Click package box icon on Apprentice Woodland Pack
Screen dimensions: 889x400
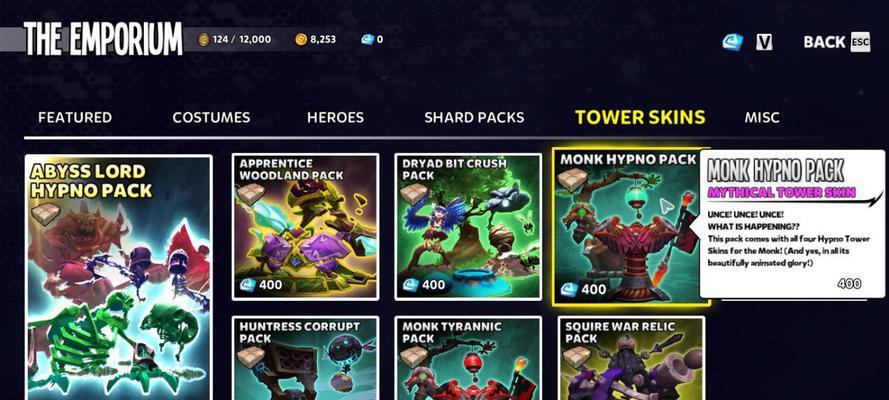tap(251, 194)
